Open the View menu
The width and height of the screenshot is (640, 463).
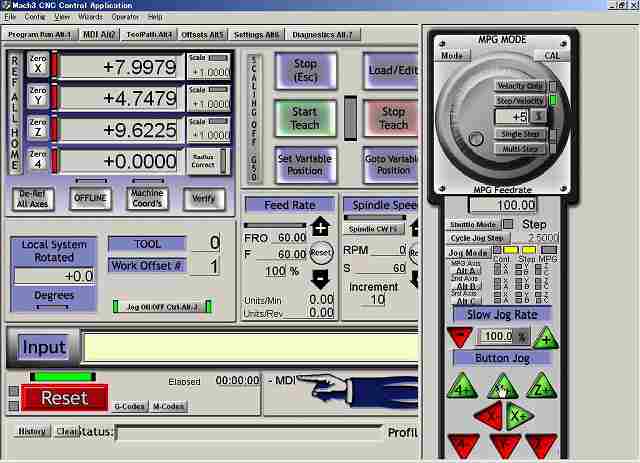(62, 17)
